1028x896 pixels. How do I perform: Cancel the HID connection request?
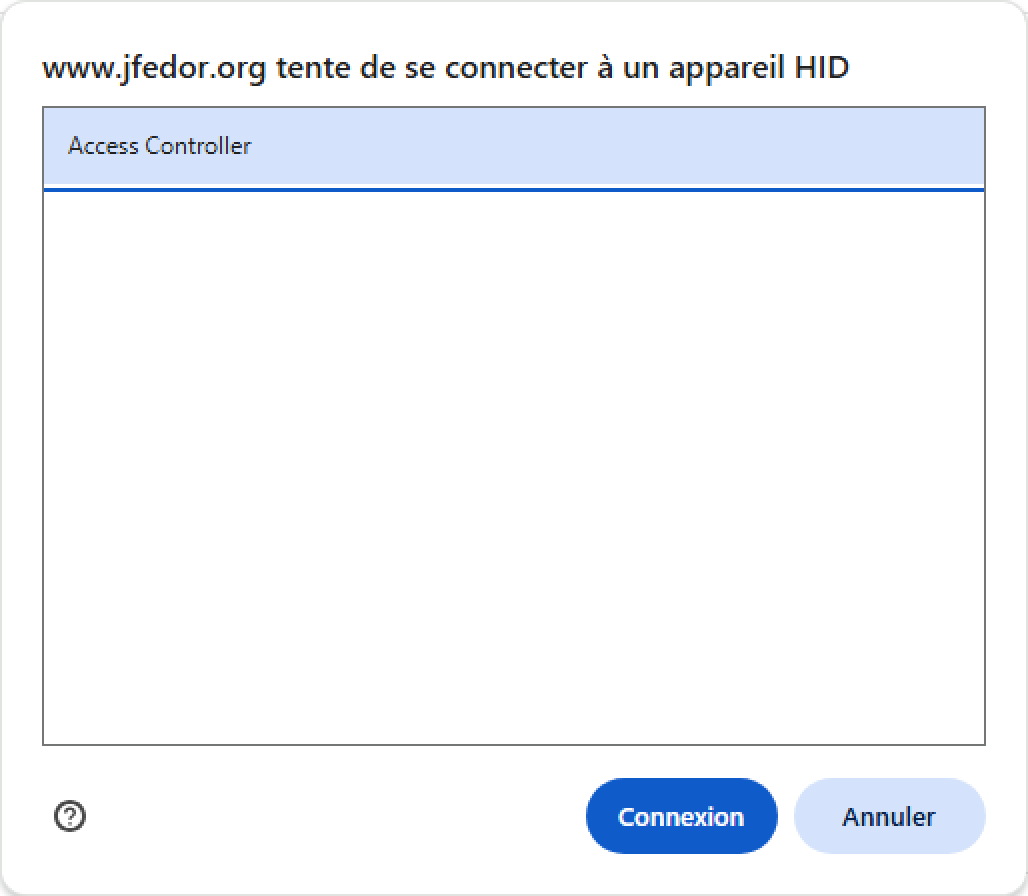tap(889, 816)
